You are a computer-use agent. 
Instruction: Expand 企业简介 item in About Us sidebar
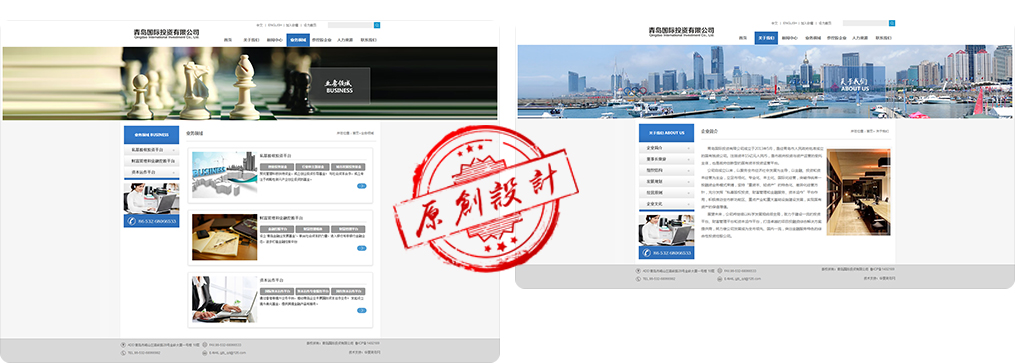(x=666, y=148)
